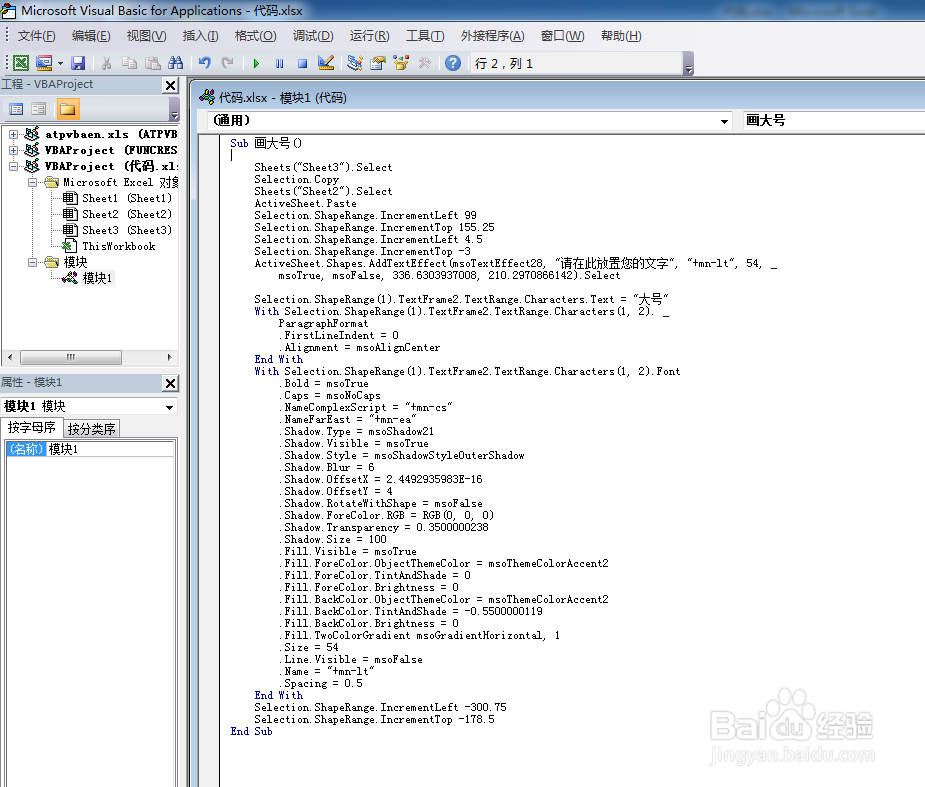Click the 'End Sub' code line

251,732
